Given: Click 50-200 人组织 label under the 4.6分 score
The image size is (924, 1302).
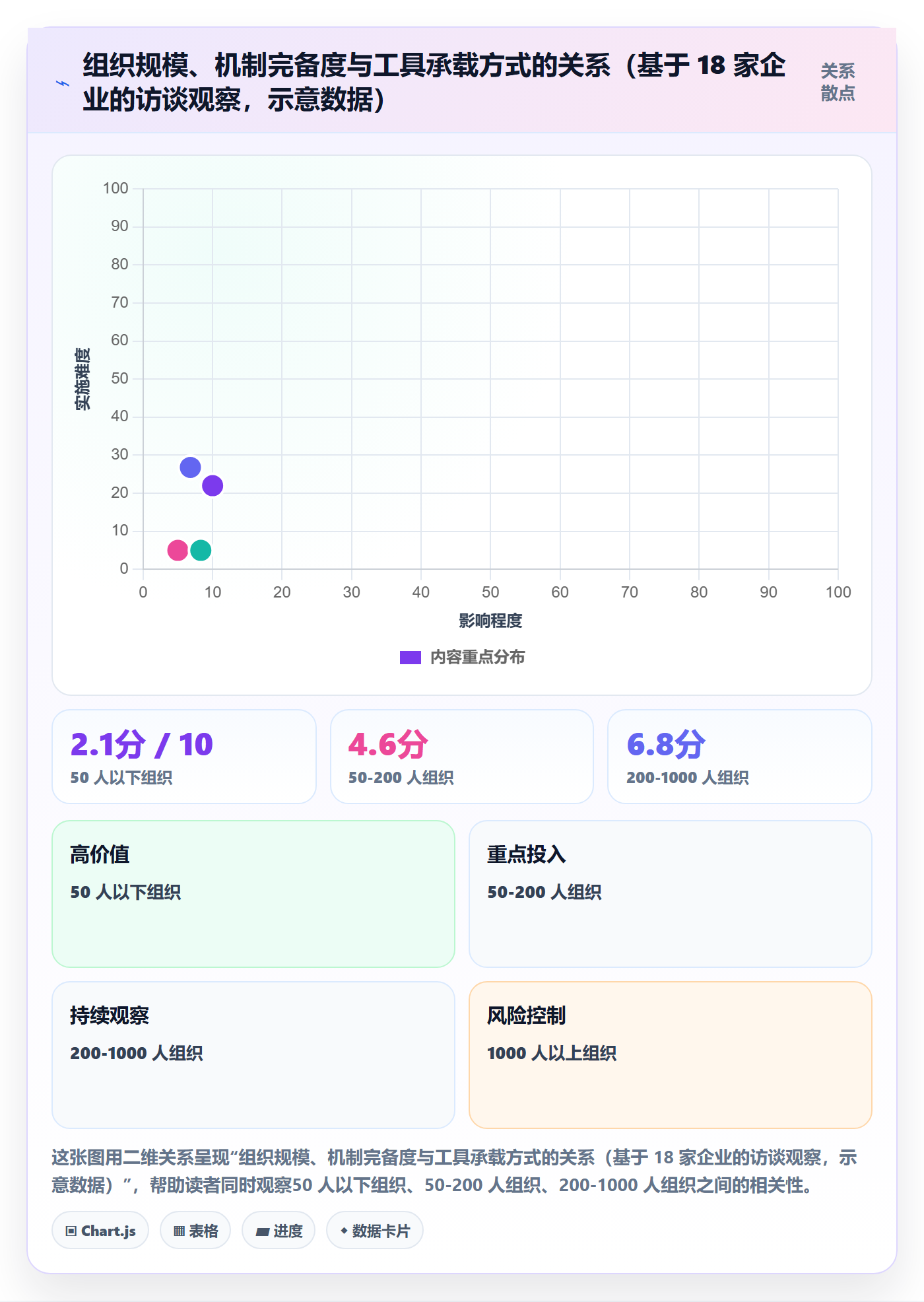Looking at the screenshot, I should click(x=401, y=778).
